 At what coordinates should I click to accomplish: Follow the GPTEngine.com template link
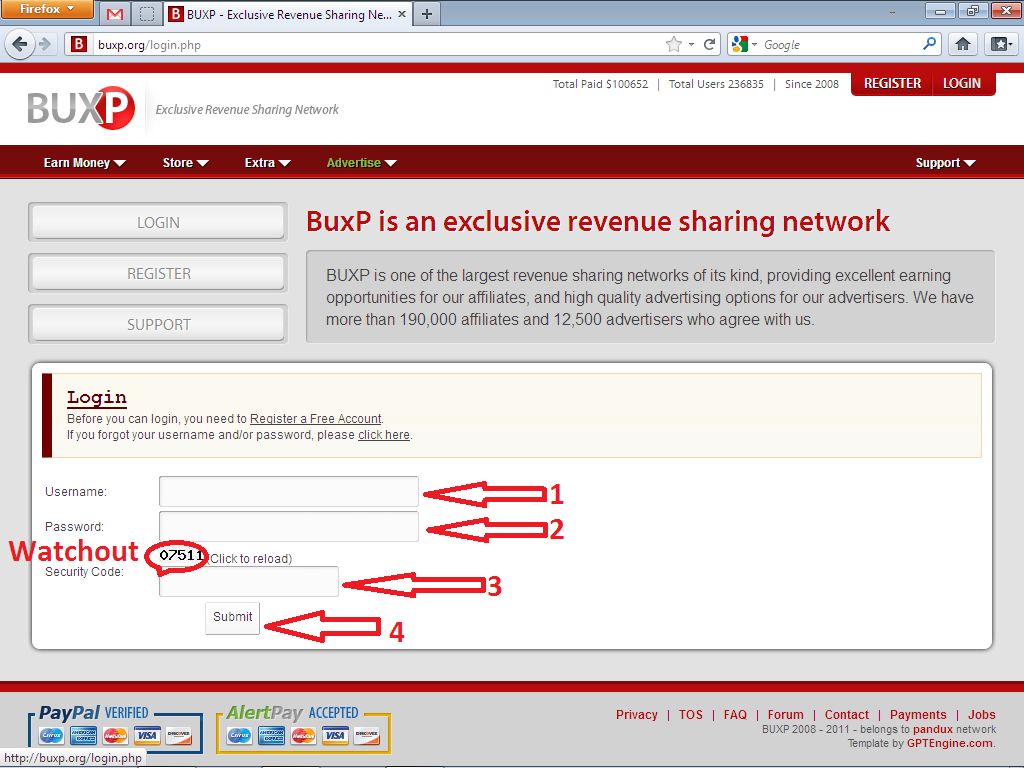(950, 743)
